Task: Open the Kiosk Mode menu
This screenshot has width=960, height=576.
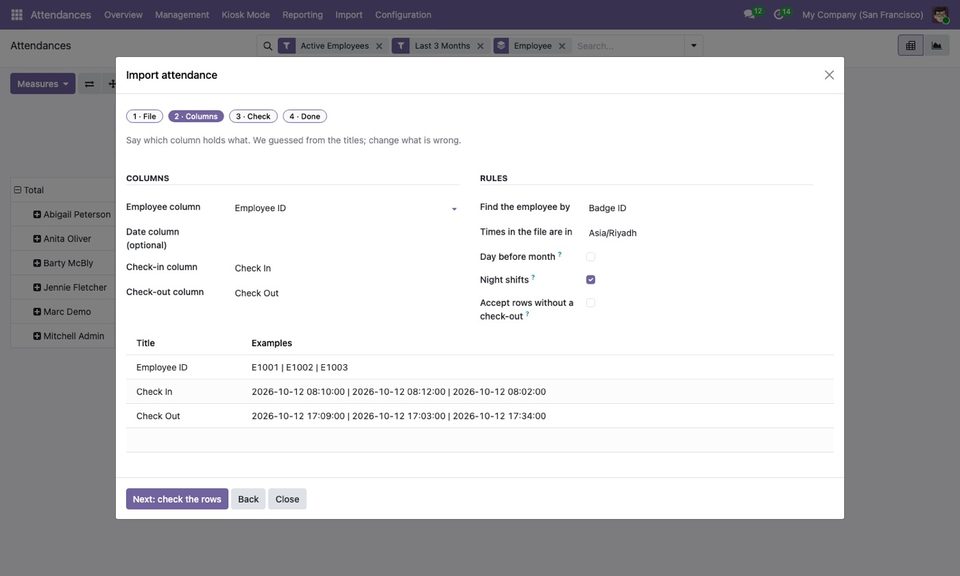Action: (246, 15)
